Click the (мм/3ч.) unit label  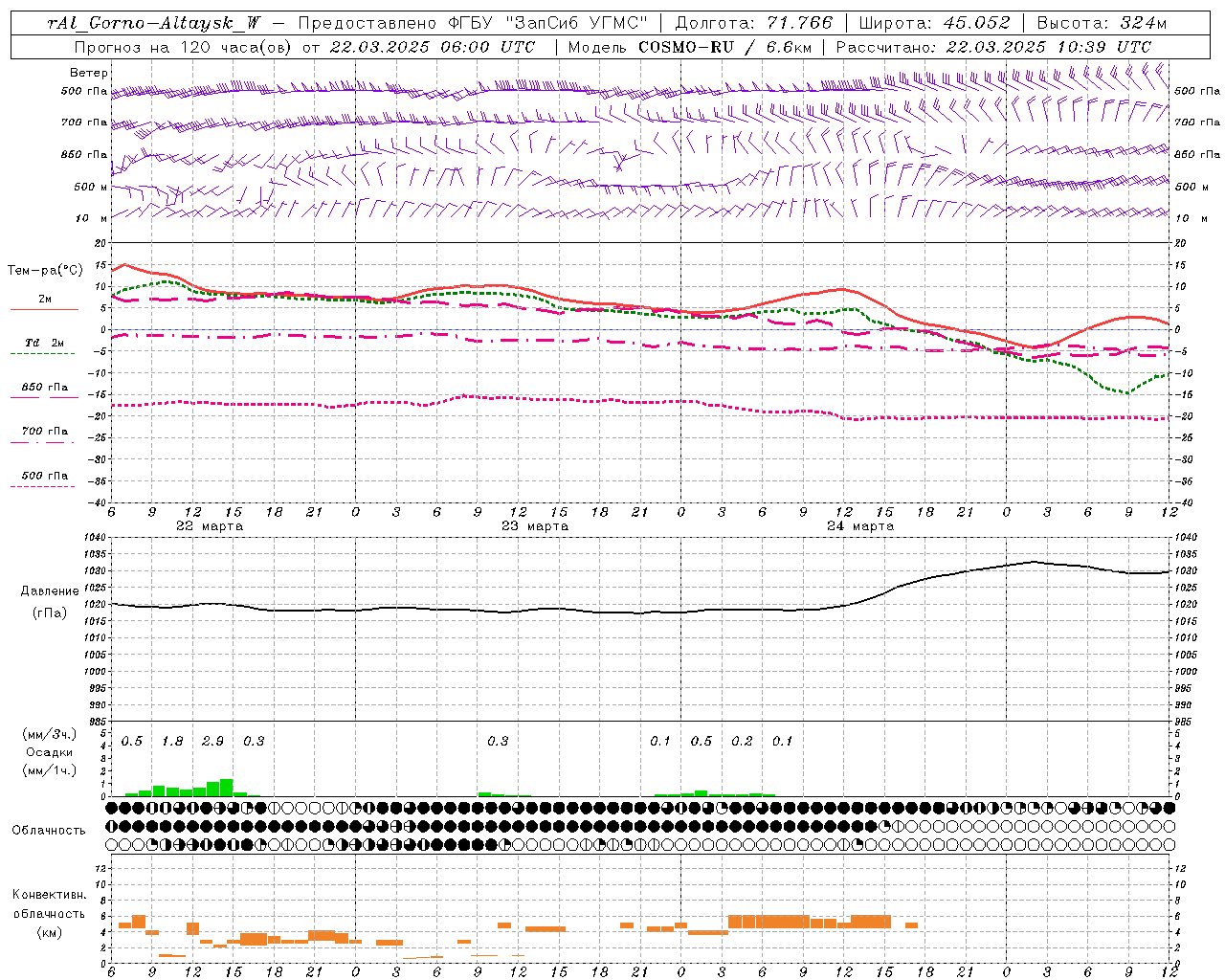point(50,734)
